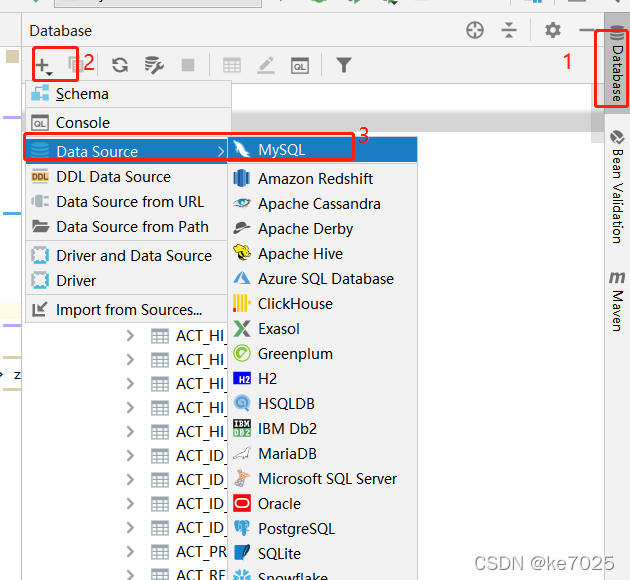Image resolution: width=630 pixels, height=580 pixels.
Task: Expand the ACT_PR table row
Action: [x=130, y=552]
